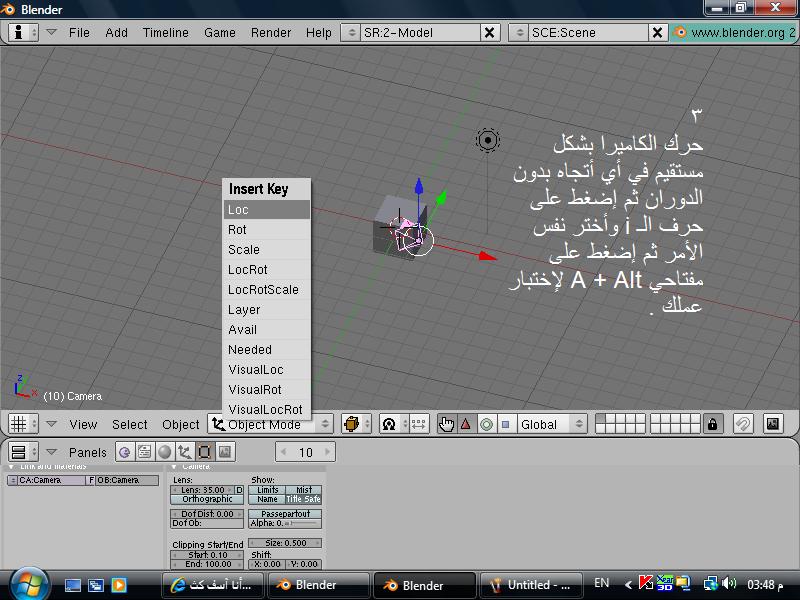Toggle the first 3D view layer button

pyautogui.click(x=602, y=419)
